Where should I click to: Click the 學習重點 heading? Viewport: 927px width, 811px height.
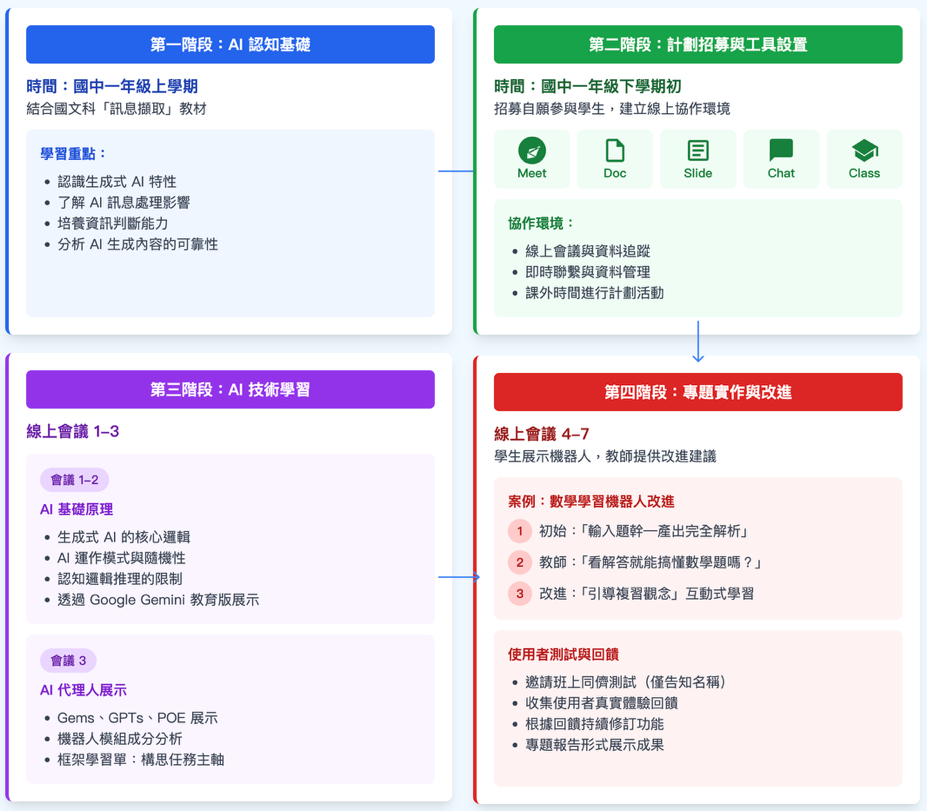point(73,154)
